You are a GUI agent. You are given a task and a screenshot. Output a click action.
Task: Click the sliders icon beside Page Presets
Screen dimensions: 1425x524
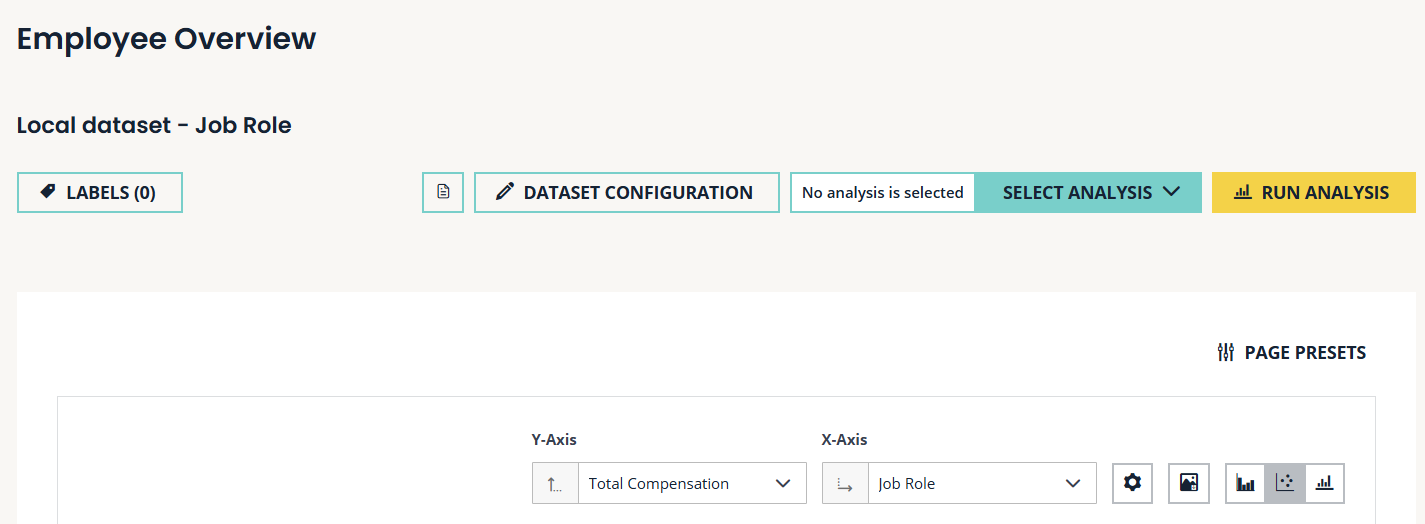pyautogui.click(x=1226, y=352)
